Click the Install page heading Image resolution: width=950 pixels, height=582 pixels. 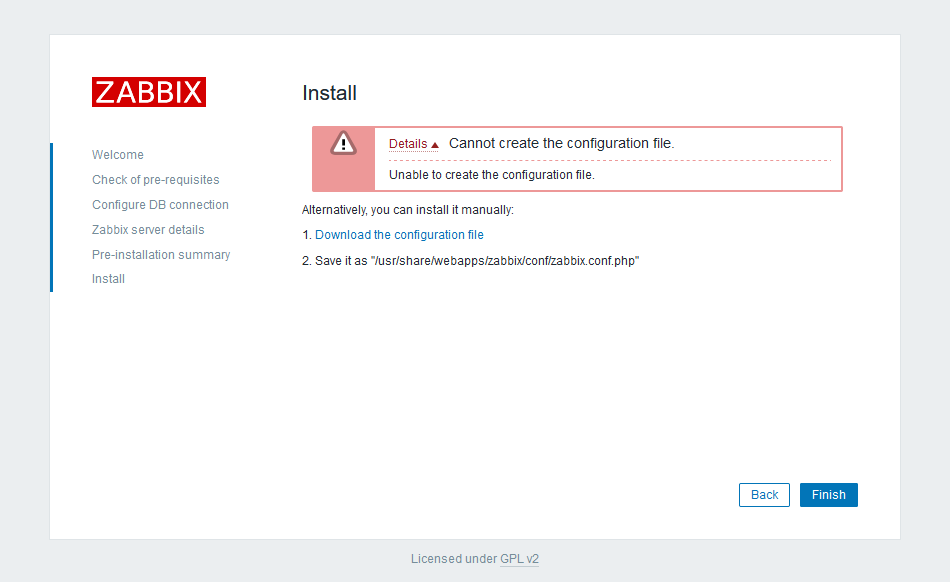click(x=330, y=93)
